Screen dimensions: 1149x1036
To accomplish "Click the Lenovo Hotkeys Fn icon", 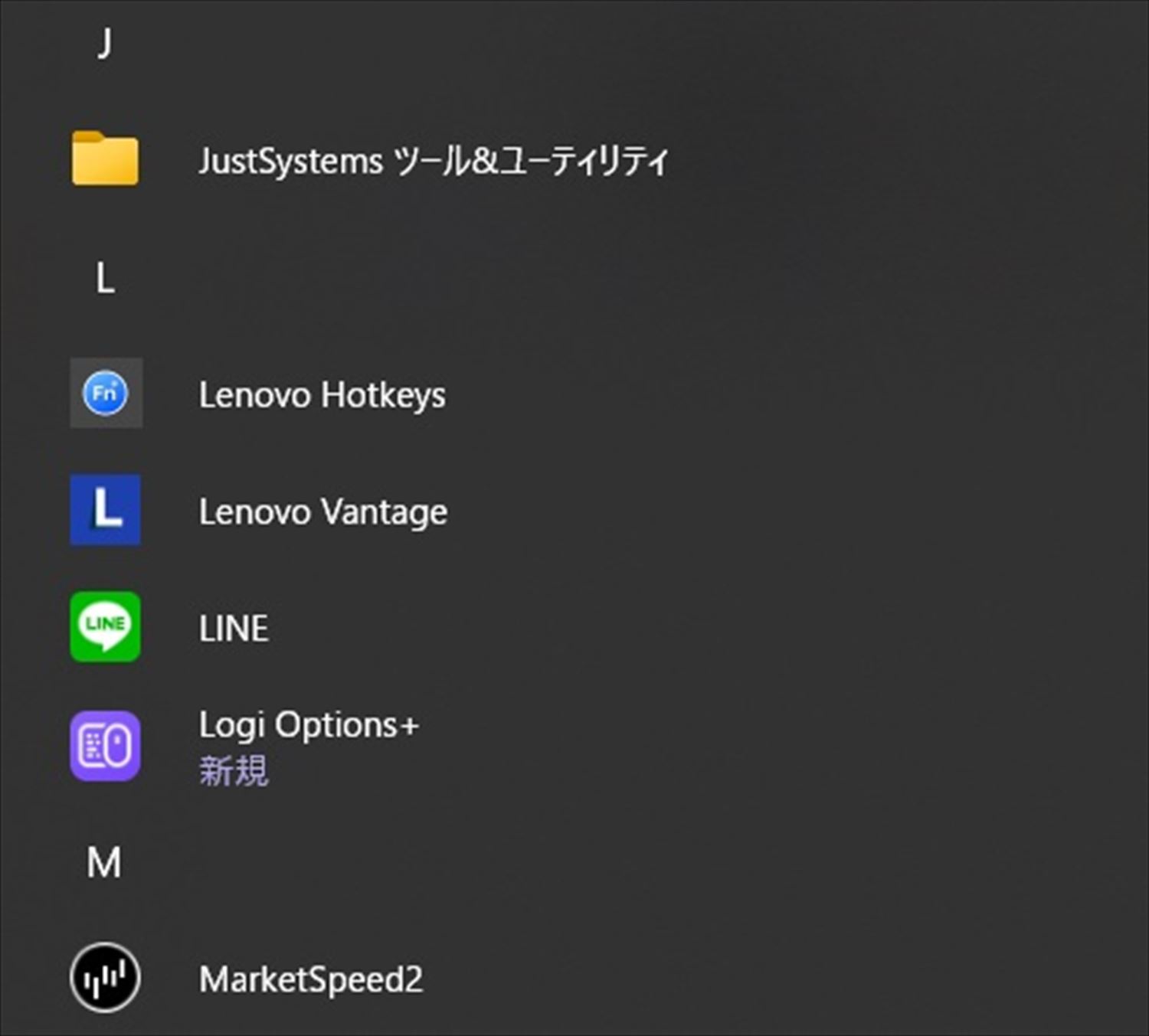I will [105, 394].
